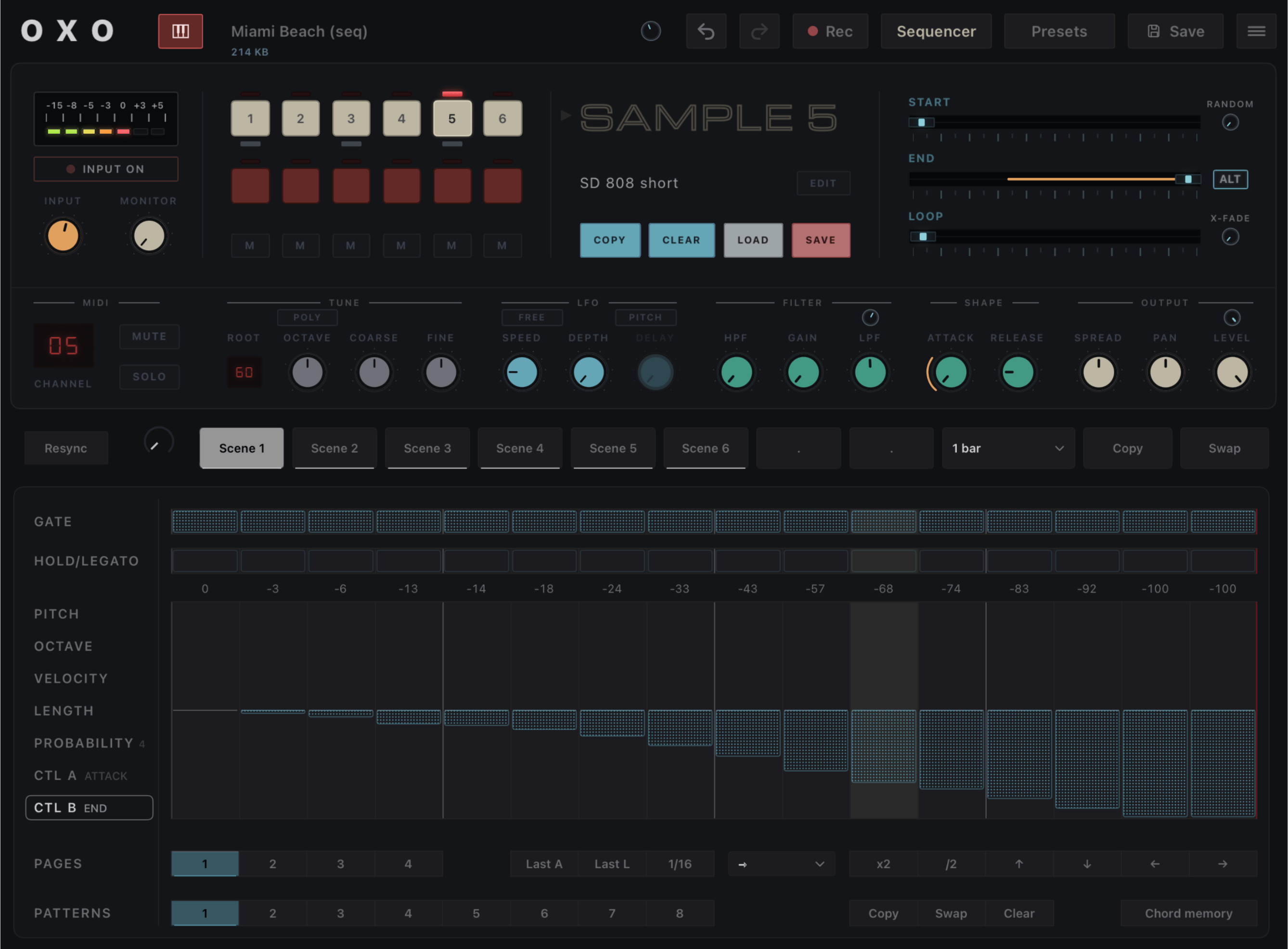Click the RANDOM small knob
Image resolution: width=1288 pixels, height=949 pixels.
[x=1229, y=122]
